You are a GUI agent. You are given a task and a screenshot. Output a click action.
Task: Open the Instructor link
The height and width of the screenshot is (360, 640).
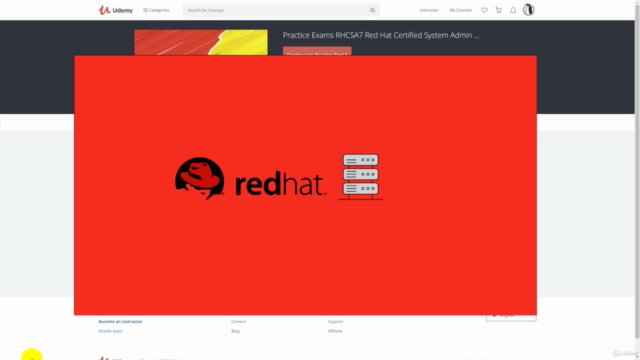pos(429,10)
